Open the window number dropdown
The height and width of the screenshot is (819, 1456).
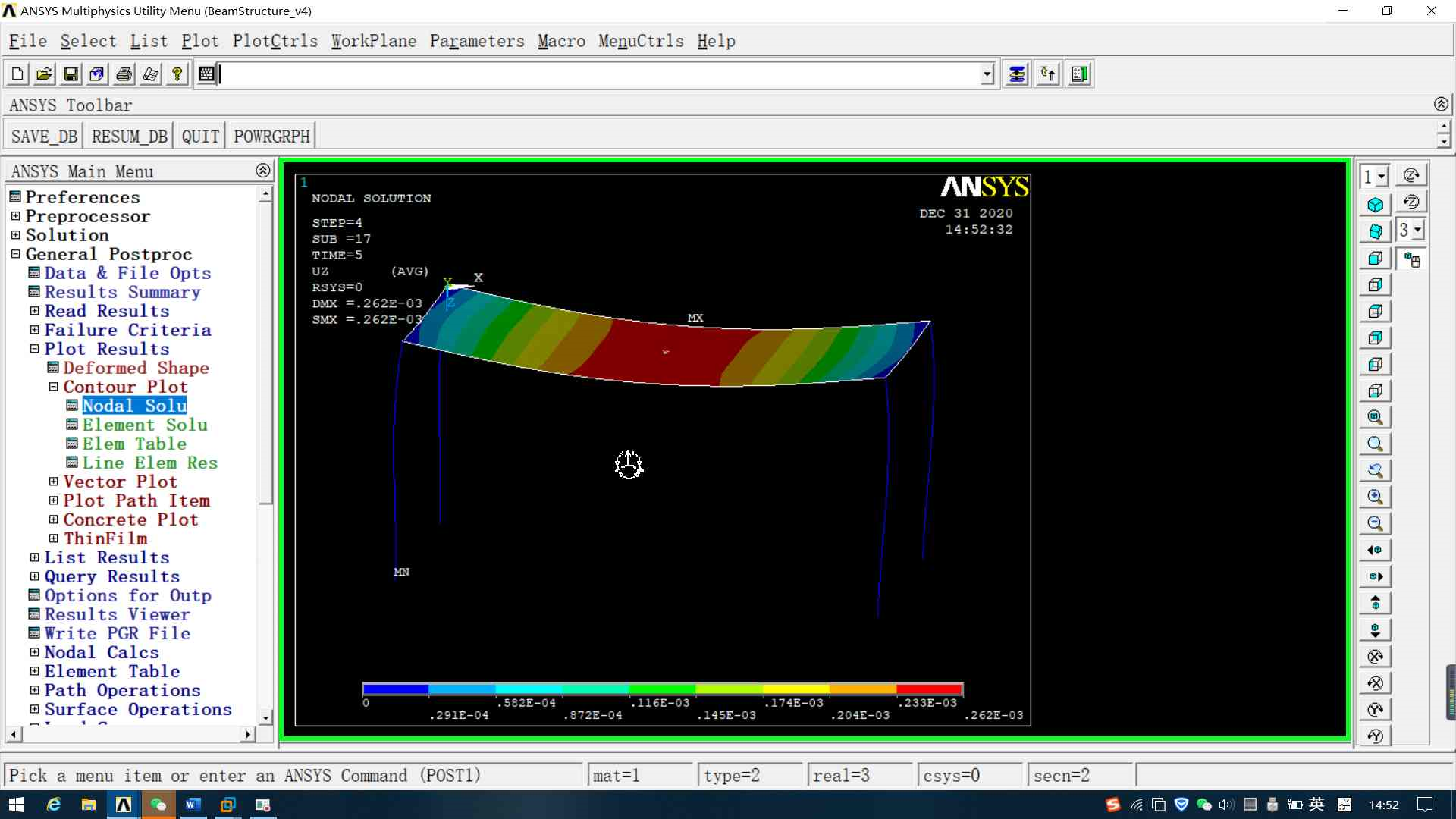[1382, 177]
